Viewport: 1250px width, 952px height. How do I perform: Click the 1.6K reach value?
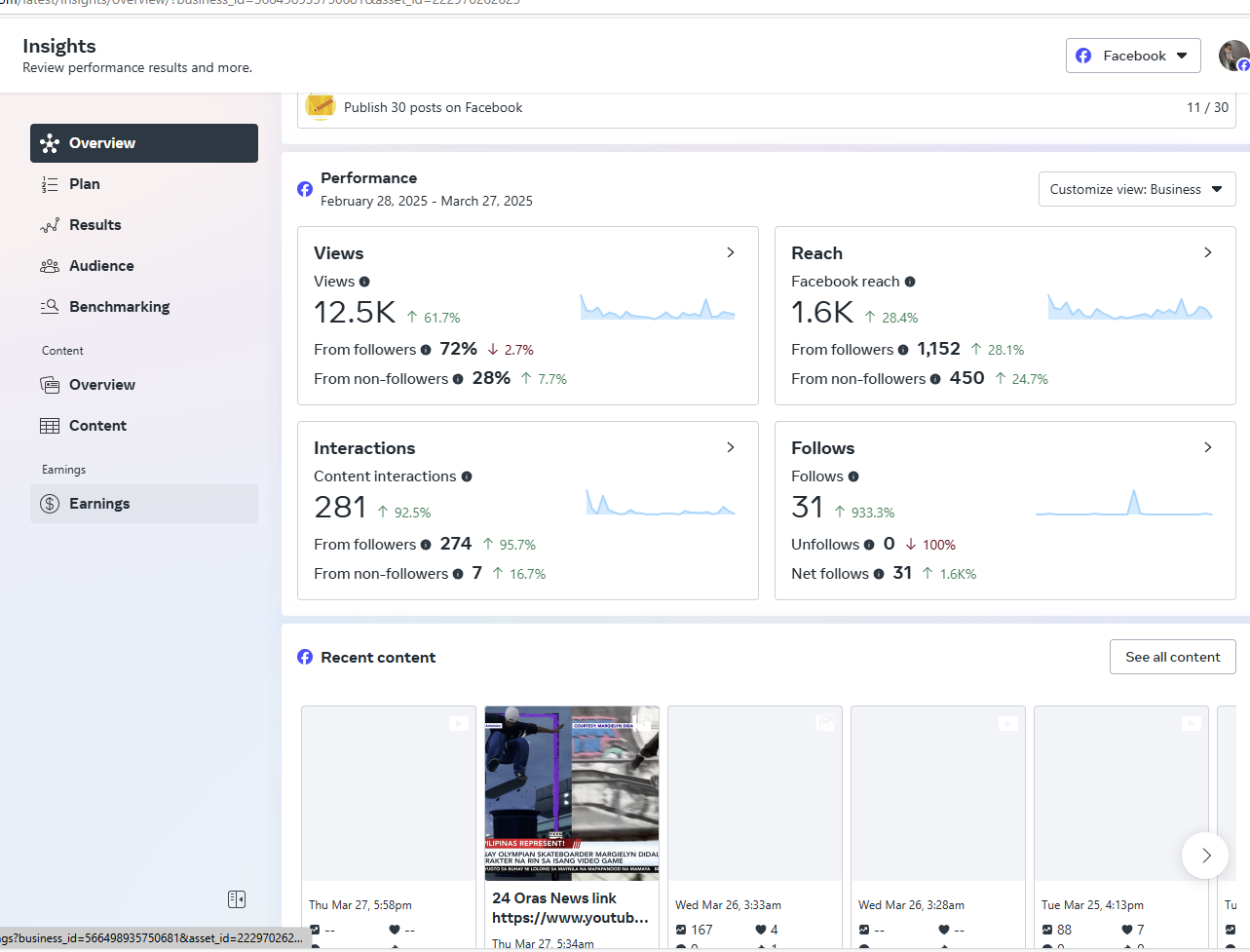[x=822, y=313]
